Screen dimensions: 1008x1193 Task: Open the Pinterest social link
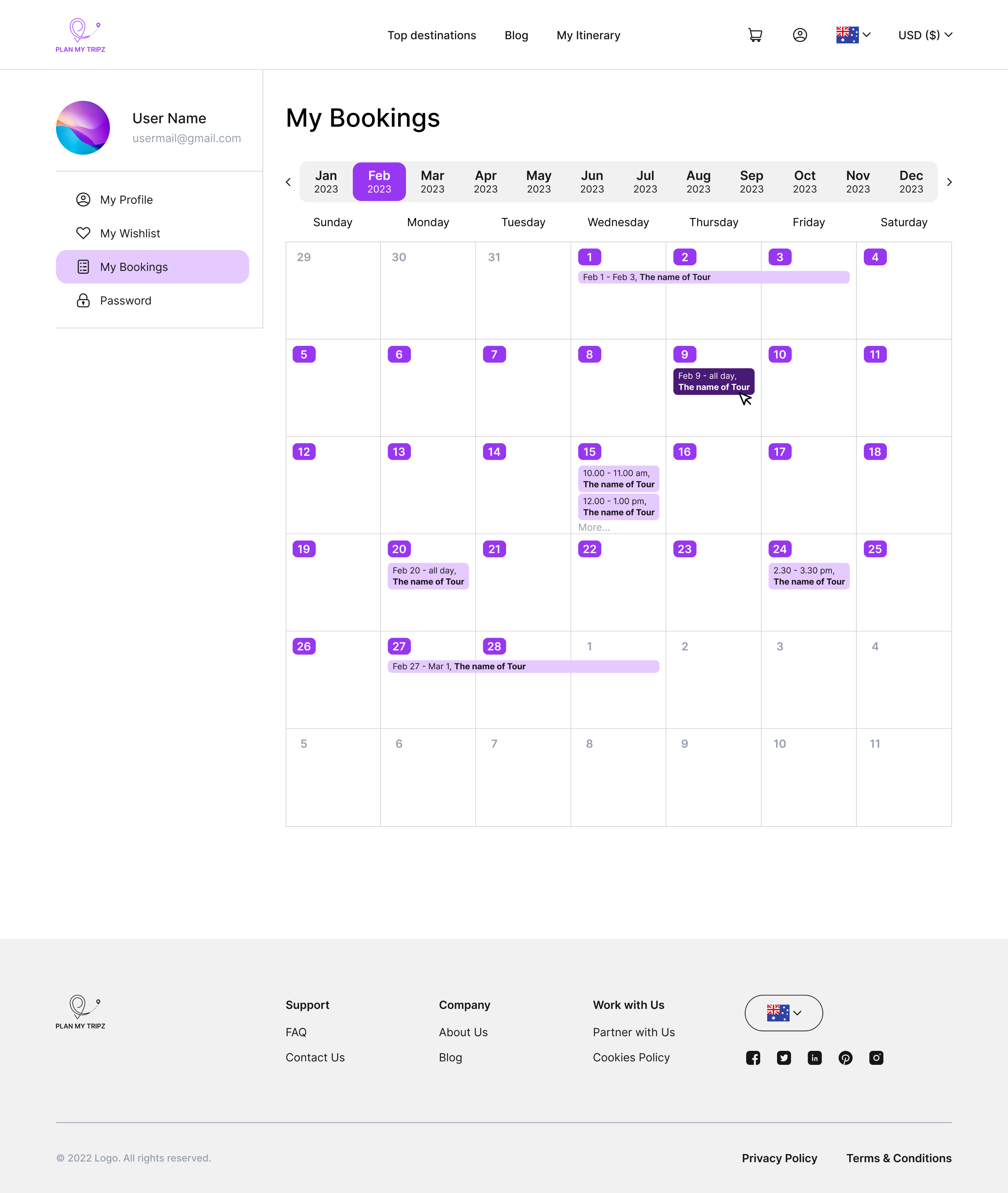[x=845, y=1058]
